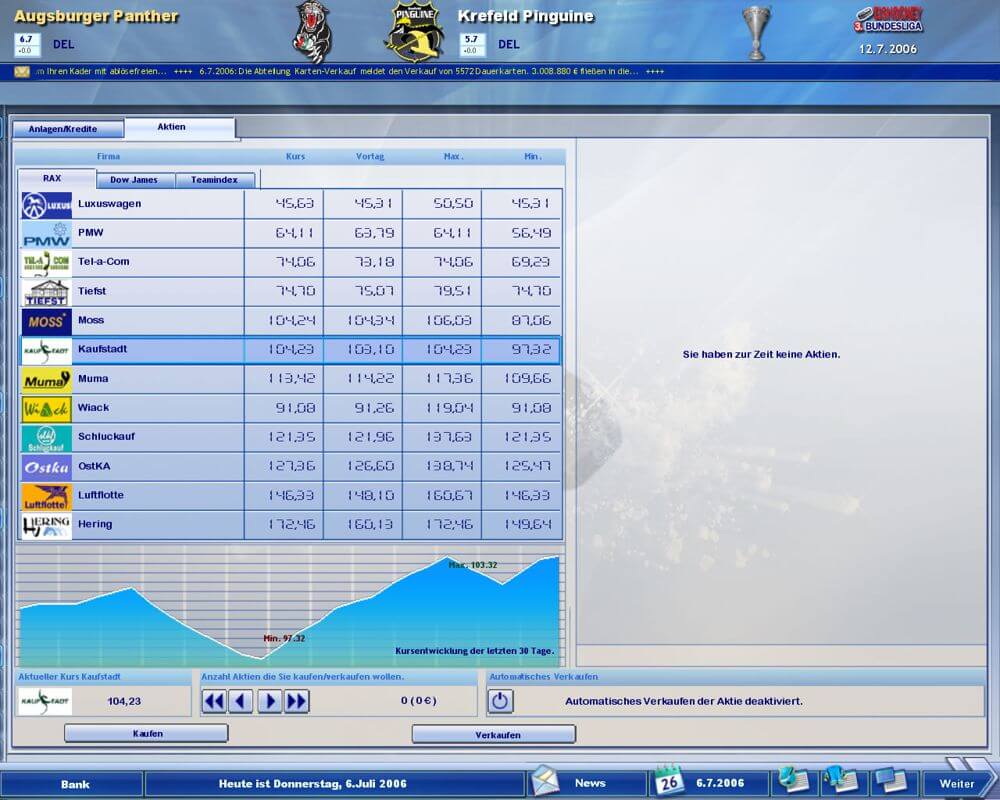Click the Min. 97.32 chart label
This screenshot has height=800, width=1000.
coord(284,639)
